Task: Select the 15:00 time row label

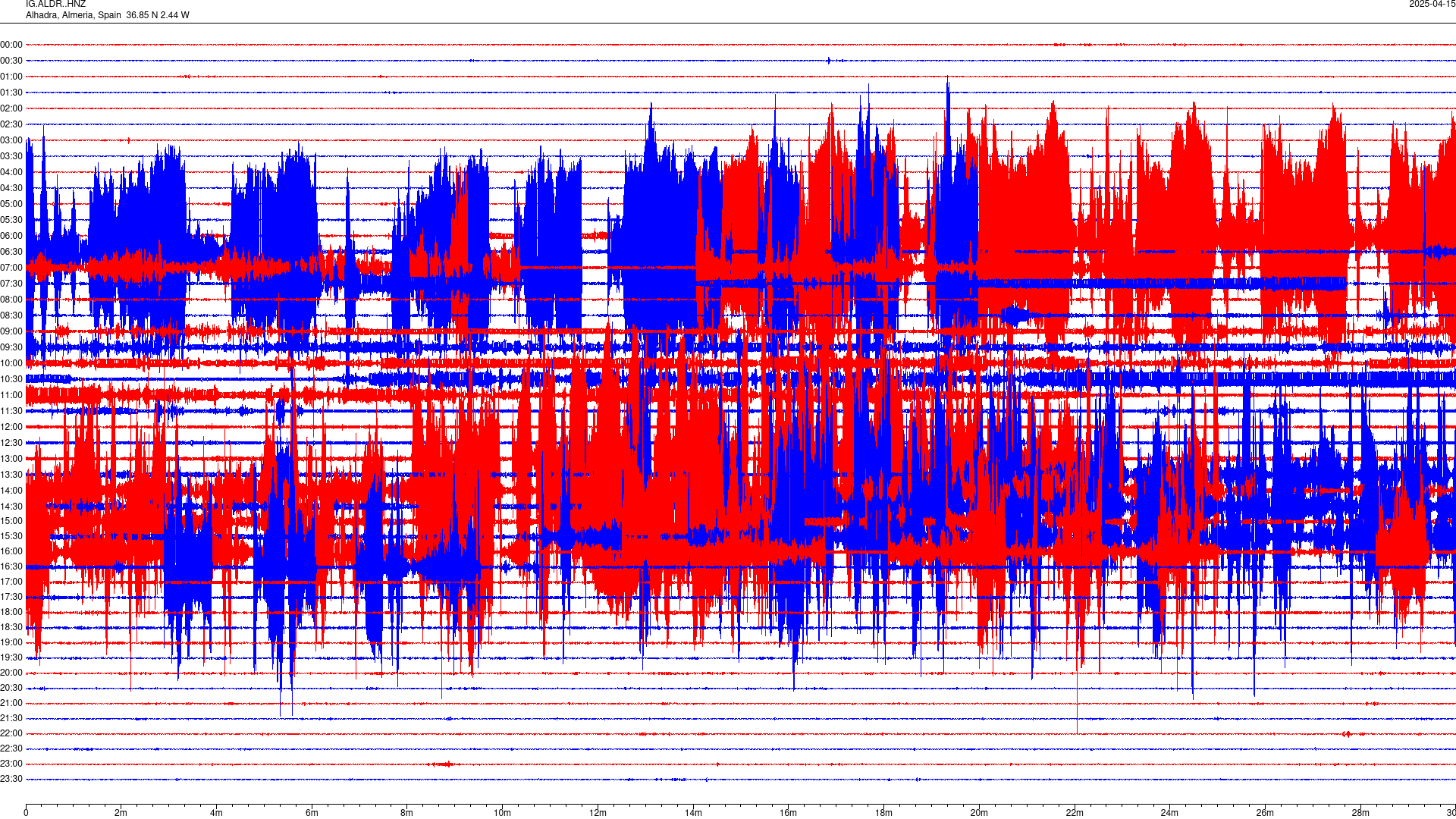Action: tap(11, 521)
